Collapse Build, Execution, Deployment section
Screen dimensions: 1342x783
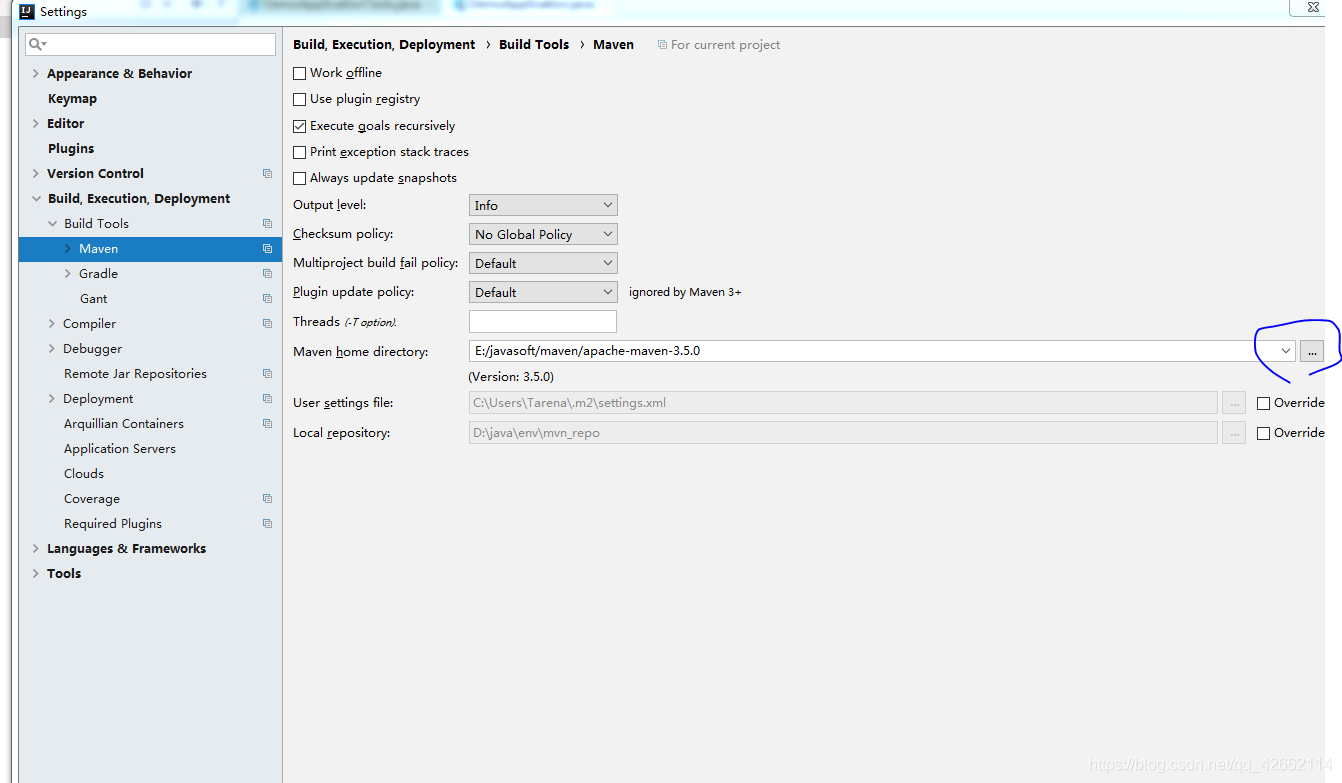(36, 198)
